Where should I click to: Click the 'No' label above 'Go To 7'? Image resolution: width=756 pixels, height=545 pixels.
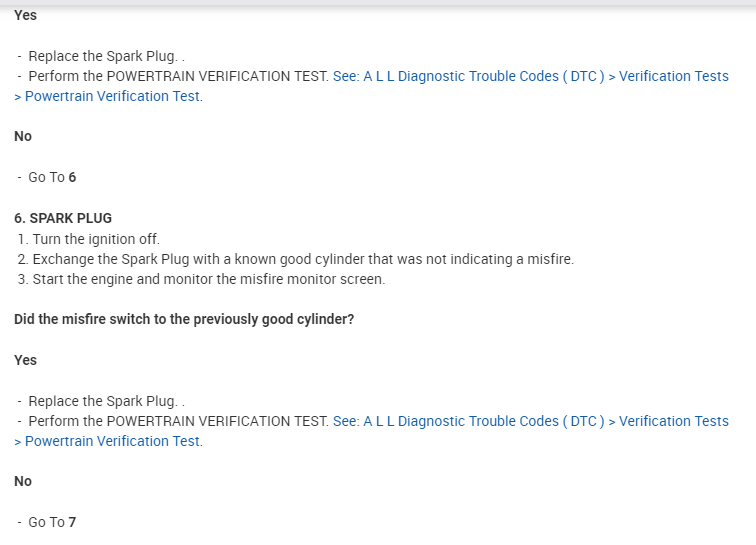pyautogui.click(x=23, y=481)
